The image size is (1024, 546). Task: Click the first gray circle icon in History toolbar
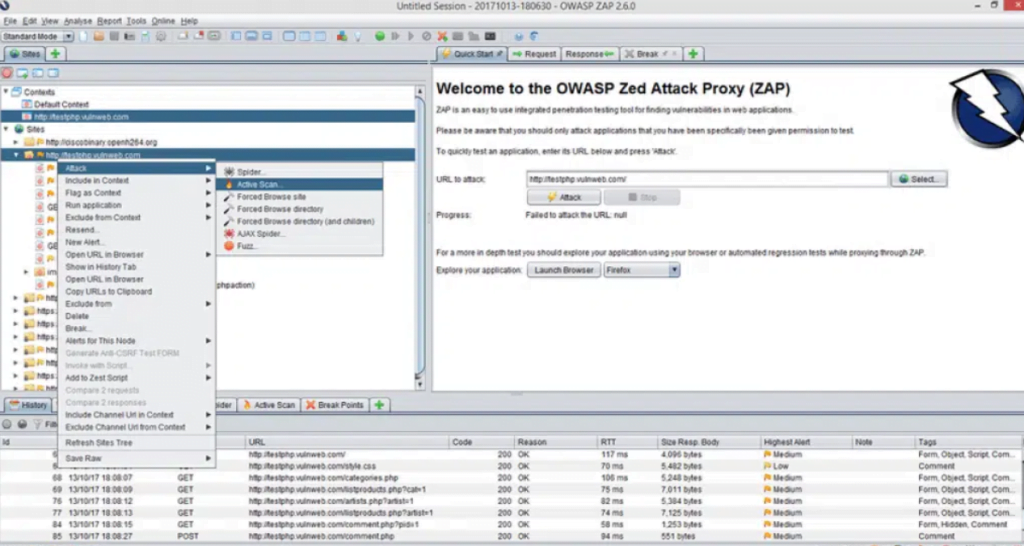(7, 425)
